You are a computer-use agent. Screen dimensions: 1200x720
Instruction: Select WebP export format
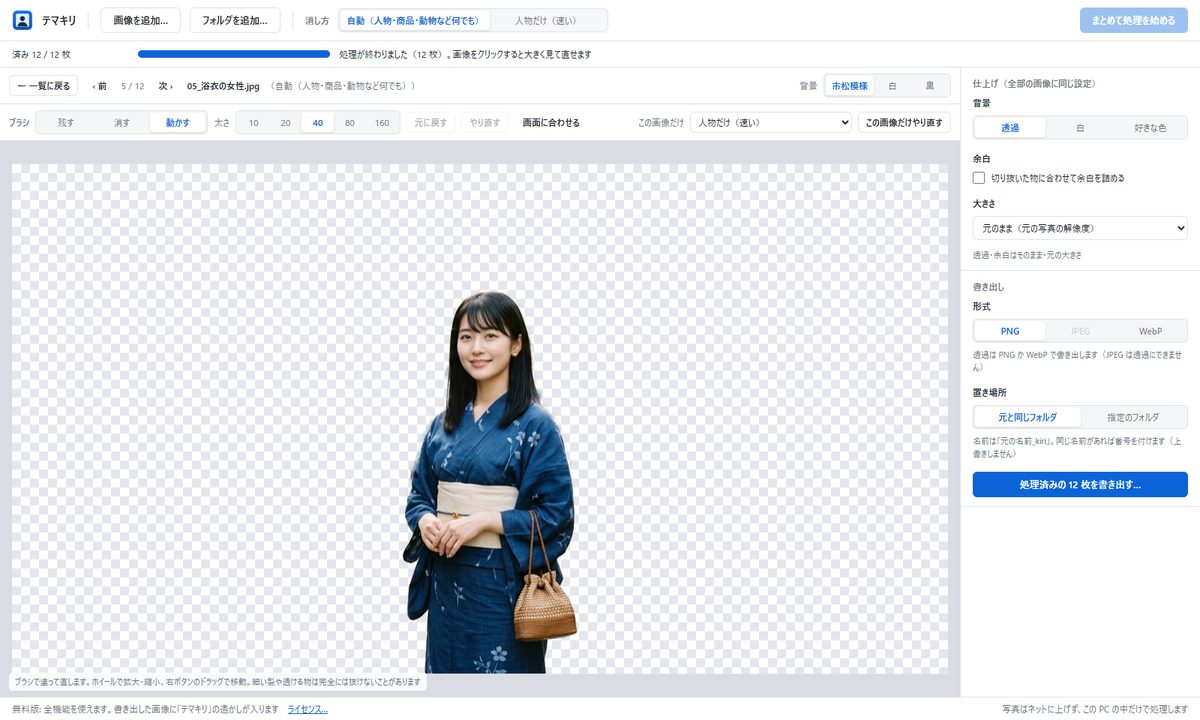tap(1150, 331)
